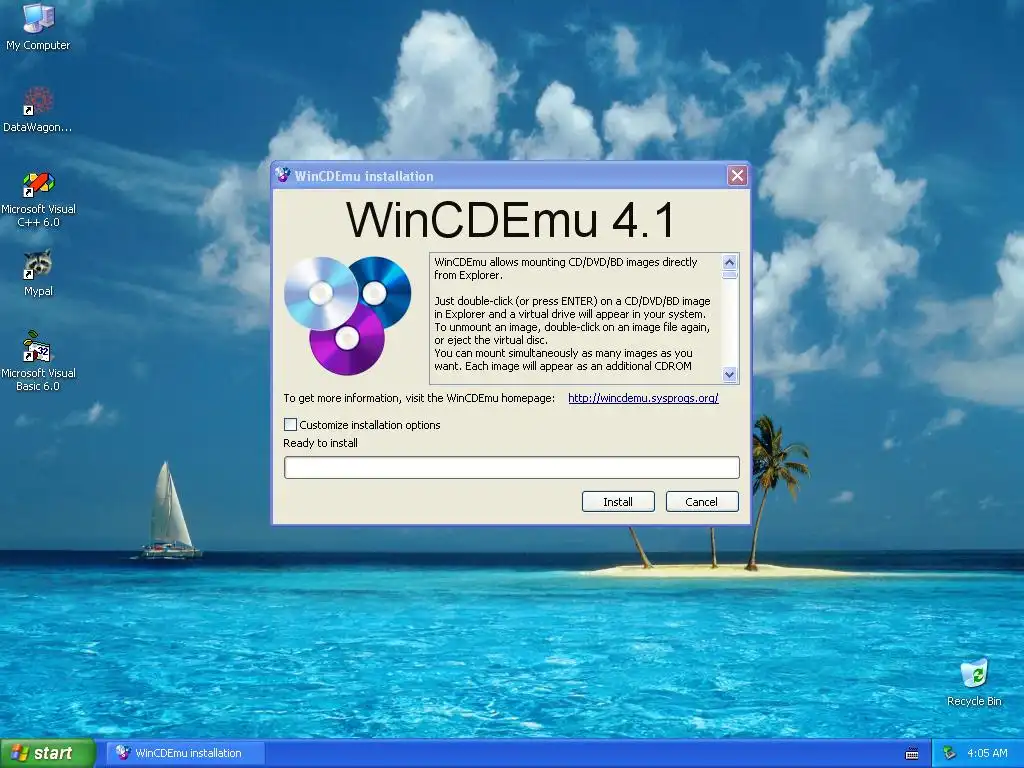Select the Recycle Bin icon
This screenshot has width=1024, height=768.
point(974,682)
